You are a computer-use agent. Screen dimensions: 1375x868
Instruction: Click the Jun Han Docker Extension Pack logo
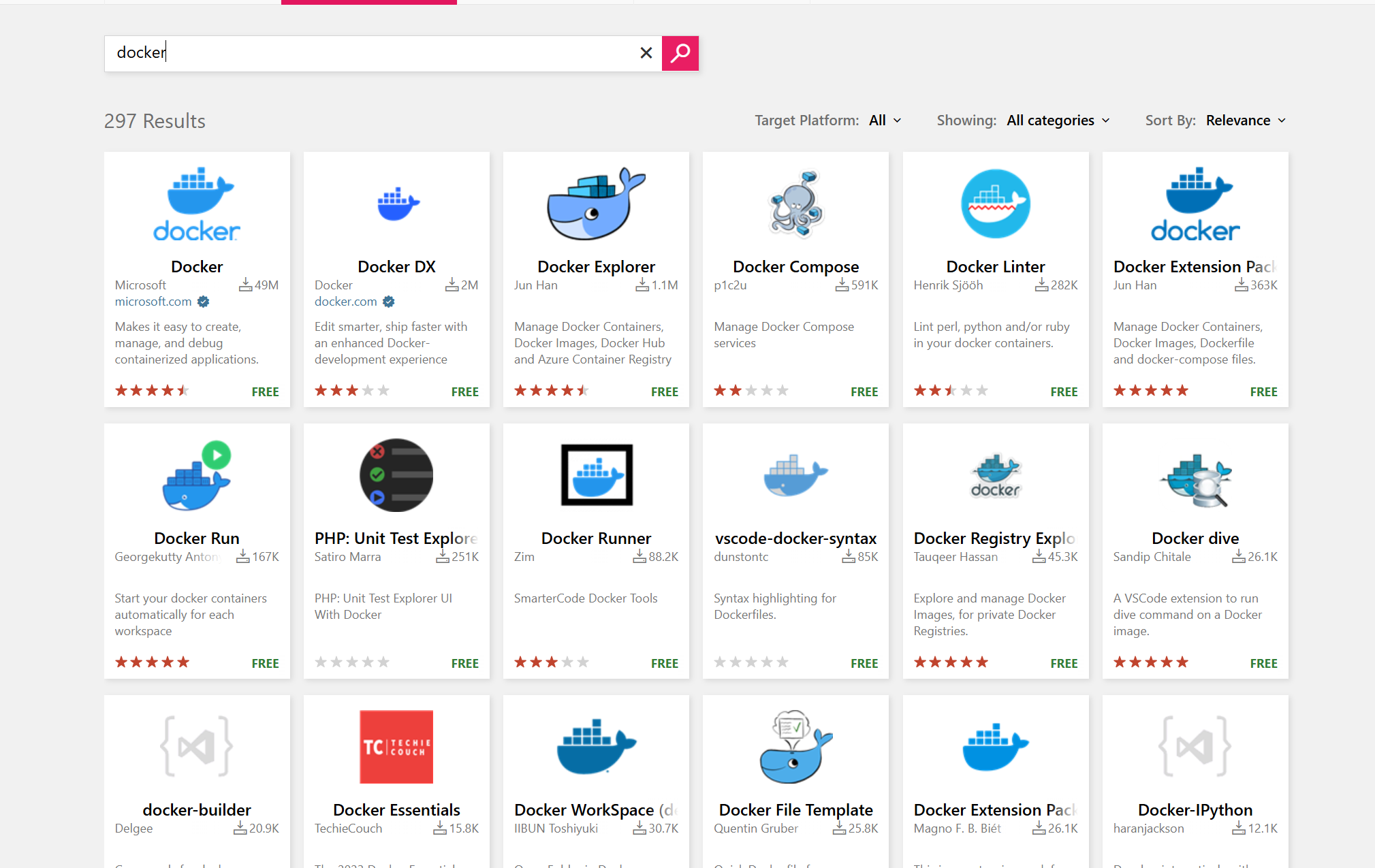1195,204
